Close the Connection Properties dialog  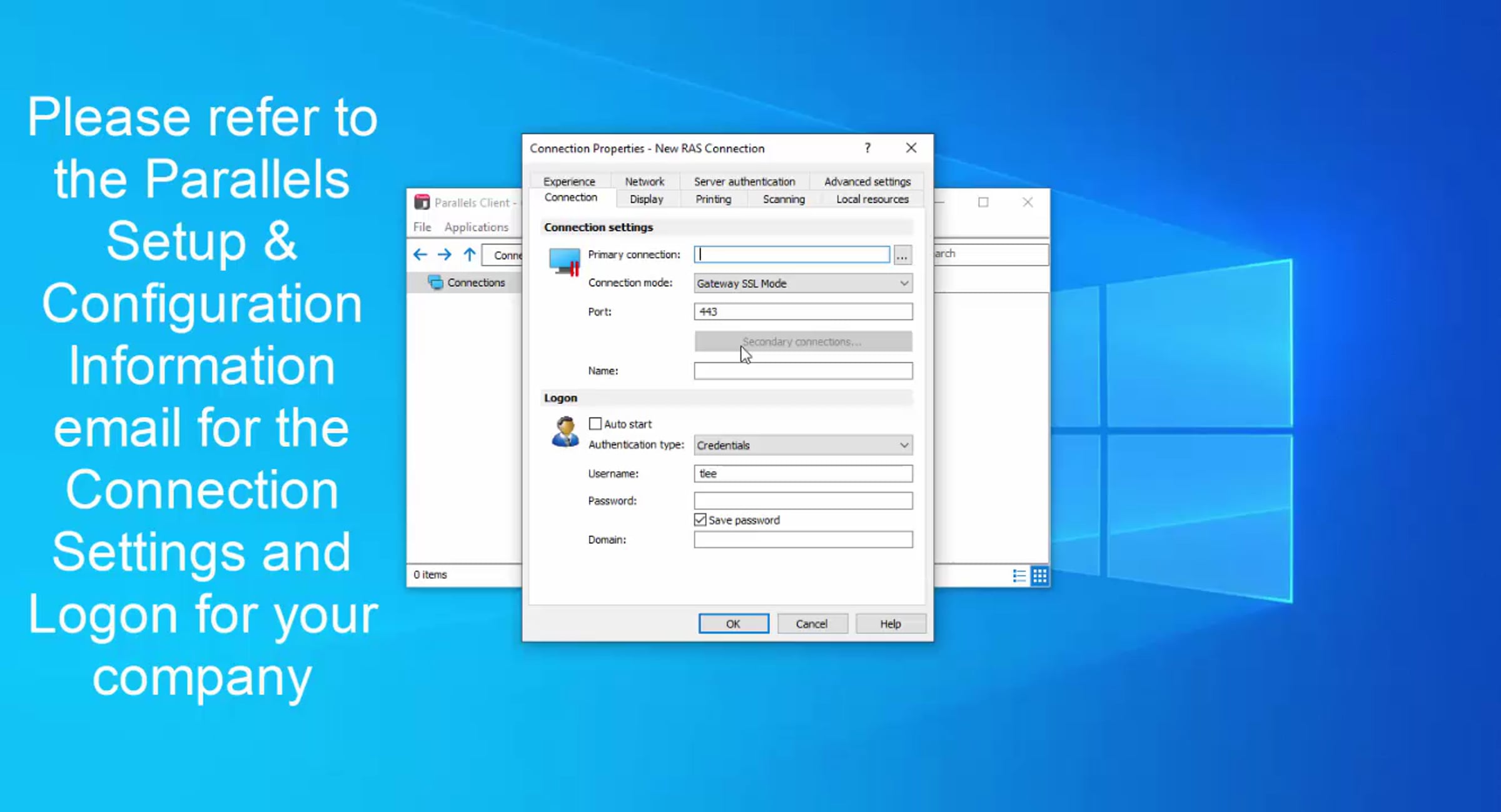pyautogui.click(x=911, y=148)
